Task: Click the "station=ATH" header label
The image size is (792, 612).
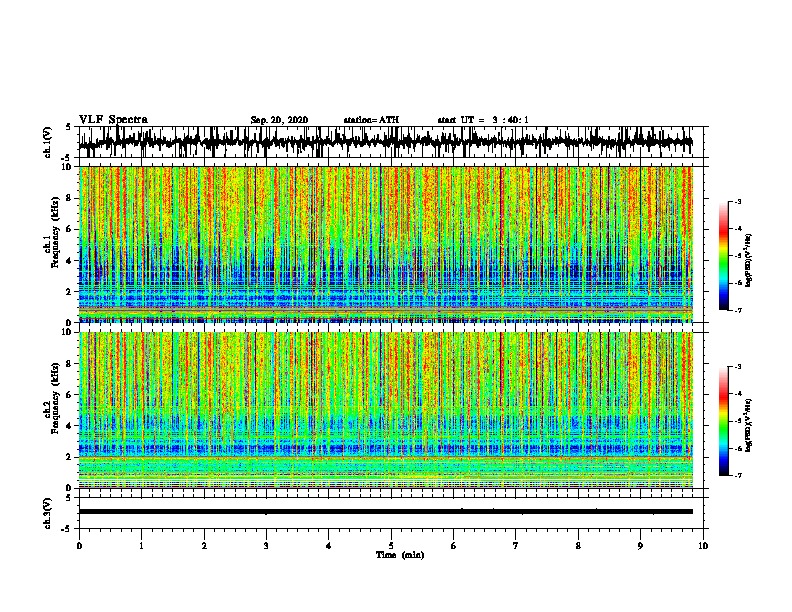Action: coord(371,120)
